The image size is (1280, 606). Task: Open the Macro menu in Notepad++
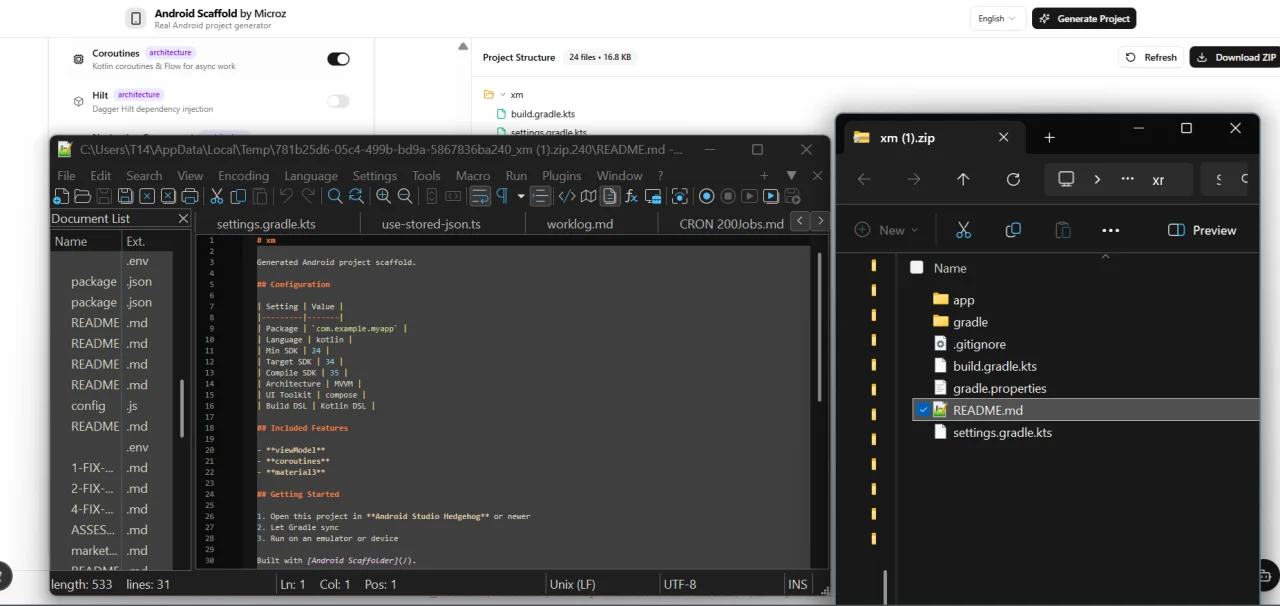point(473,175)
